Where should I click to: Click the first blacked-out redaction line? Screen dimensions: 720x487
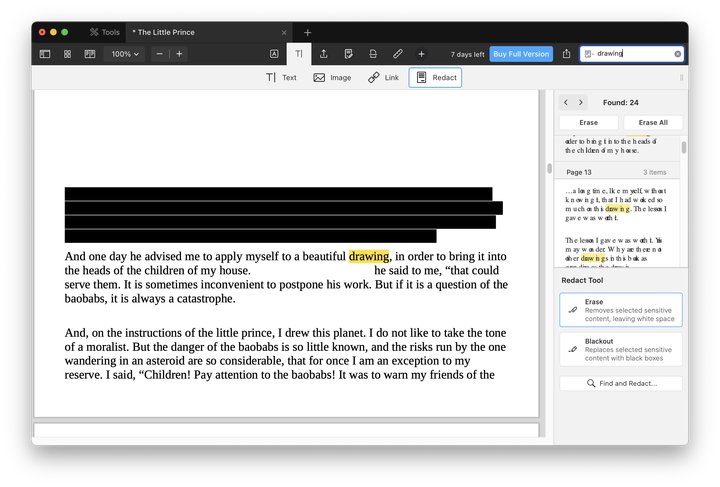pyautogui.click(x=278, y=193)
